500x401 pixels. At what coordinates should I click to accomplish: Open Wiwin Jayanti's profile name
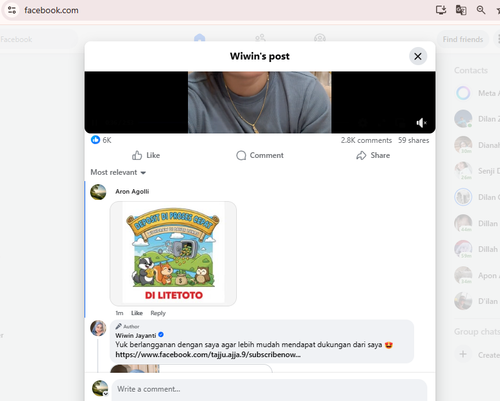[x=136, y=335]
